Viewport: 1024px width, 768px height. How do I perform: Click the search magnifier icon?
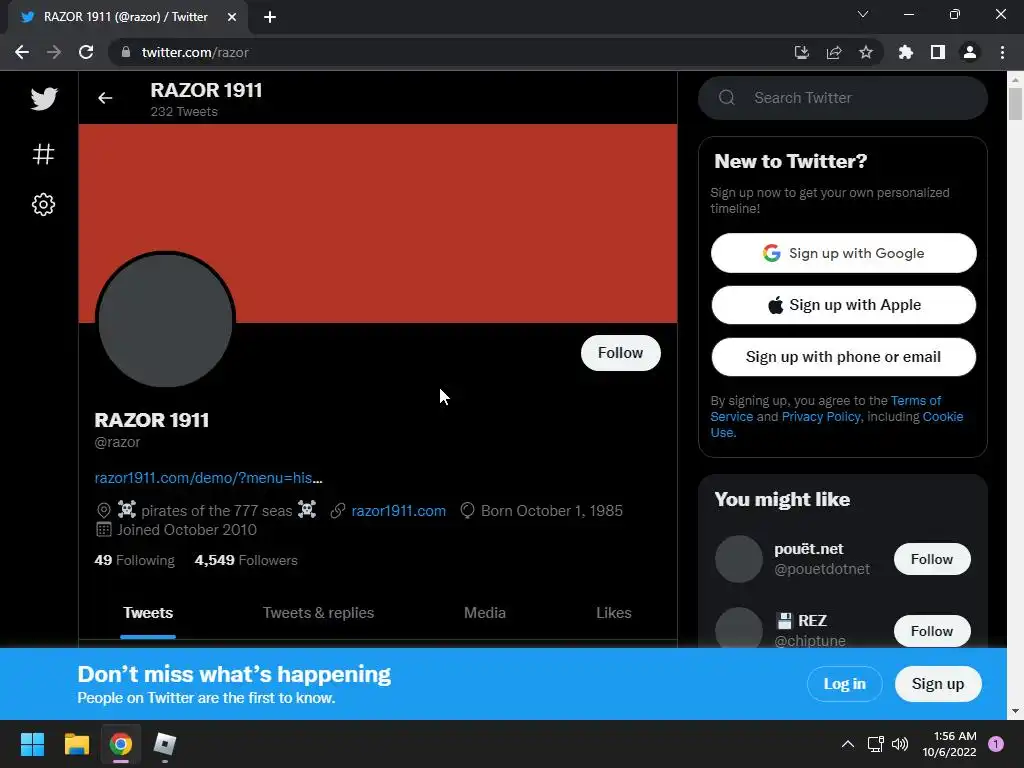pyautogui.click(x=727, y=98)
